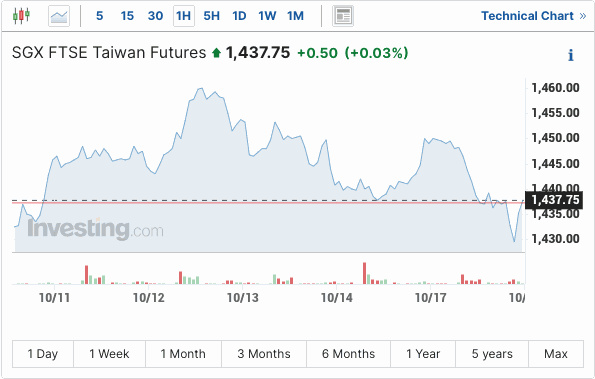Switch to area chart view
Screen dimensions: 595x379
[59, 16]
